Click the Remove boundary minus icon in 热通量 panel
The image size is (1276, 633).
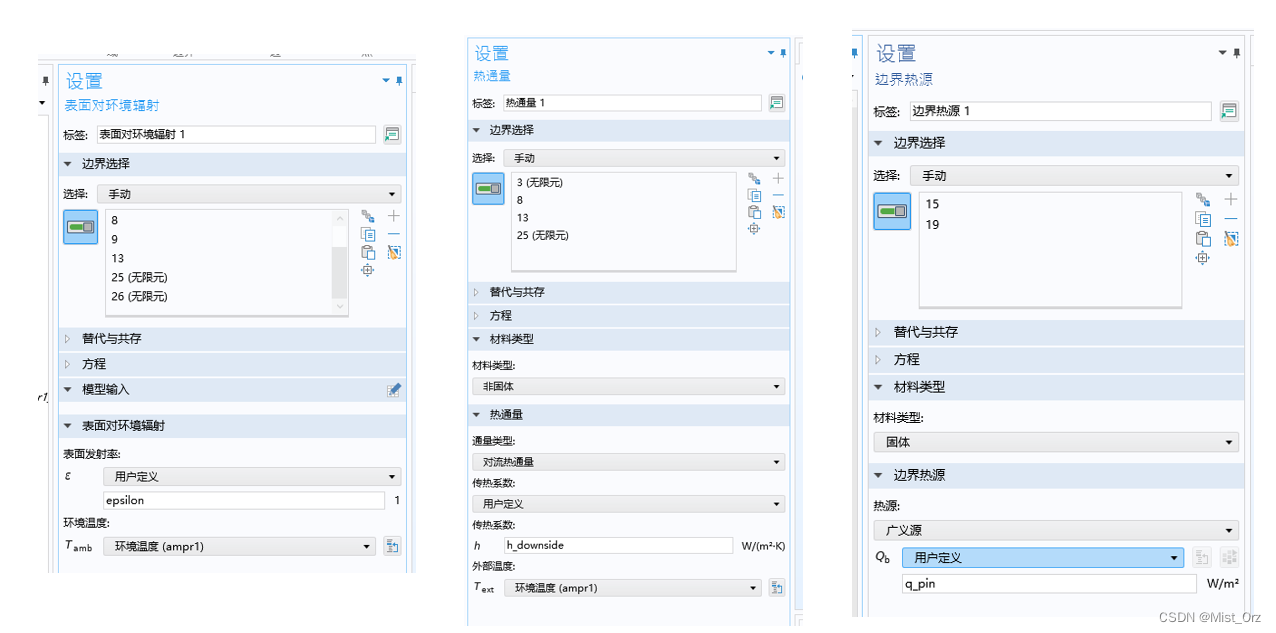[779, 195]
